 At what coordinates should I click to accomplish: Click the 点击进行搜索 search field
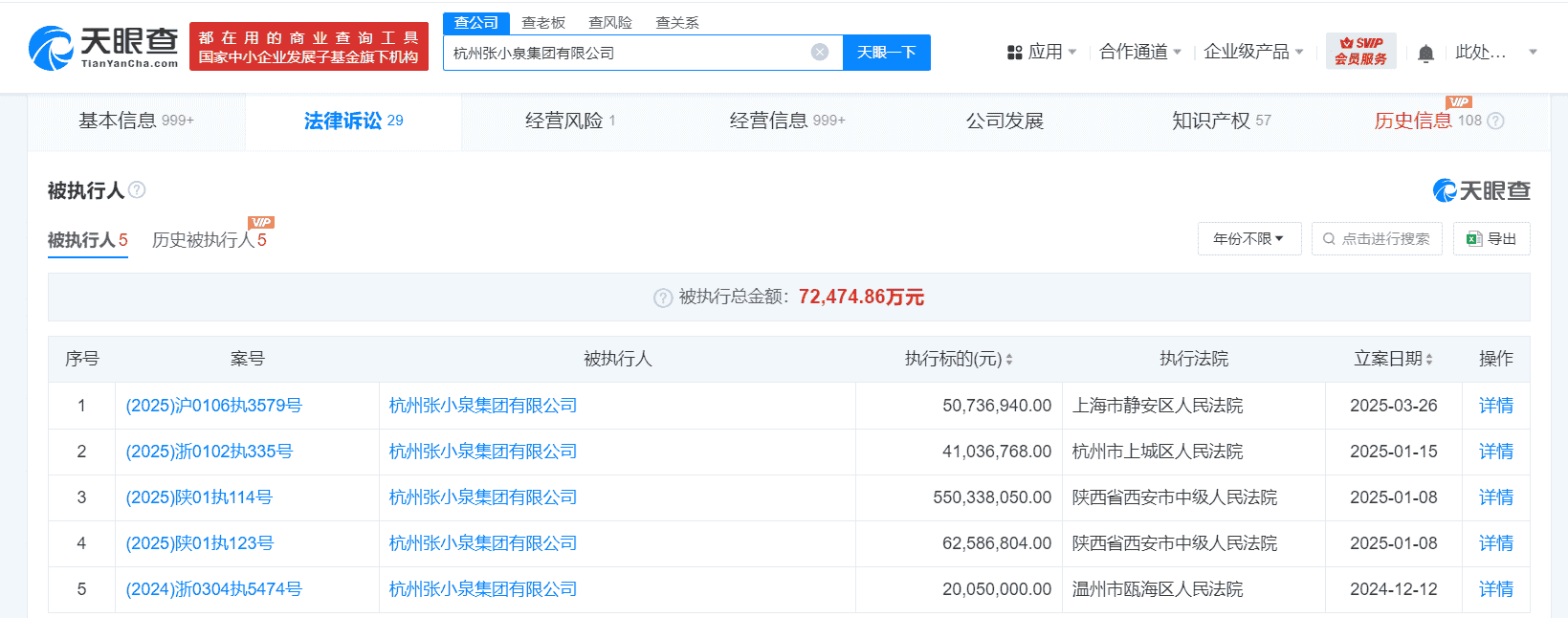(1377, 238)
